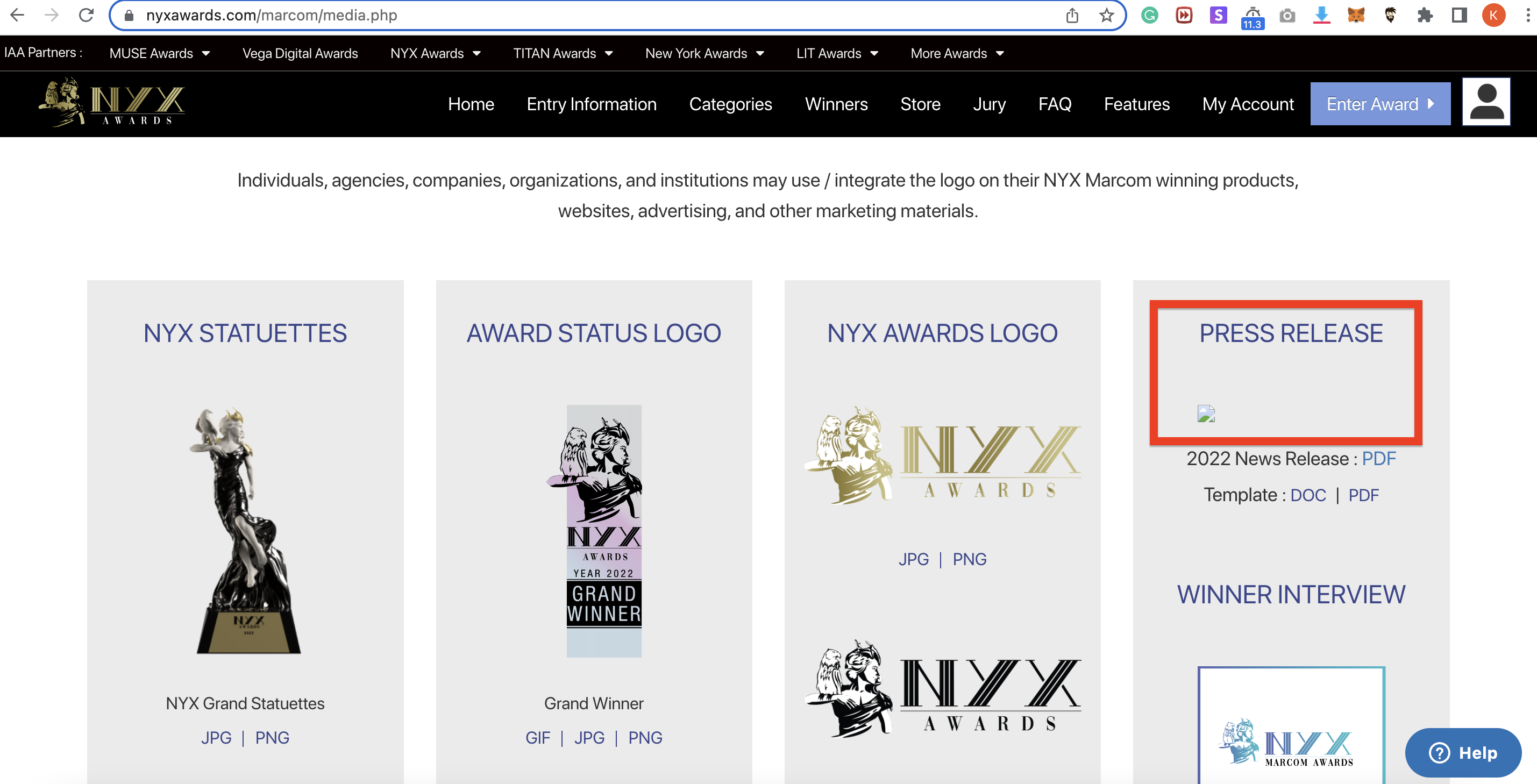Download NYX Grand Statuettes JPG
The image size is (1537, 784).
pyautogui.click(x=216, y=737)
